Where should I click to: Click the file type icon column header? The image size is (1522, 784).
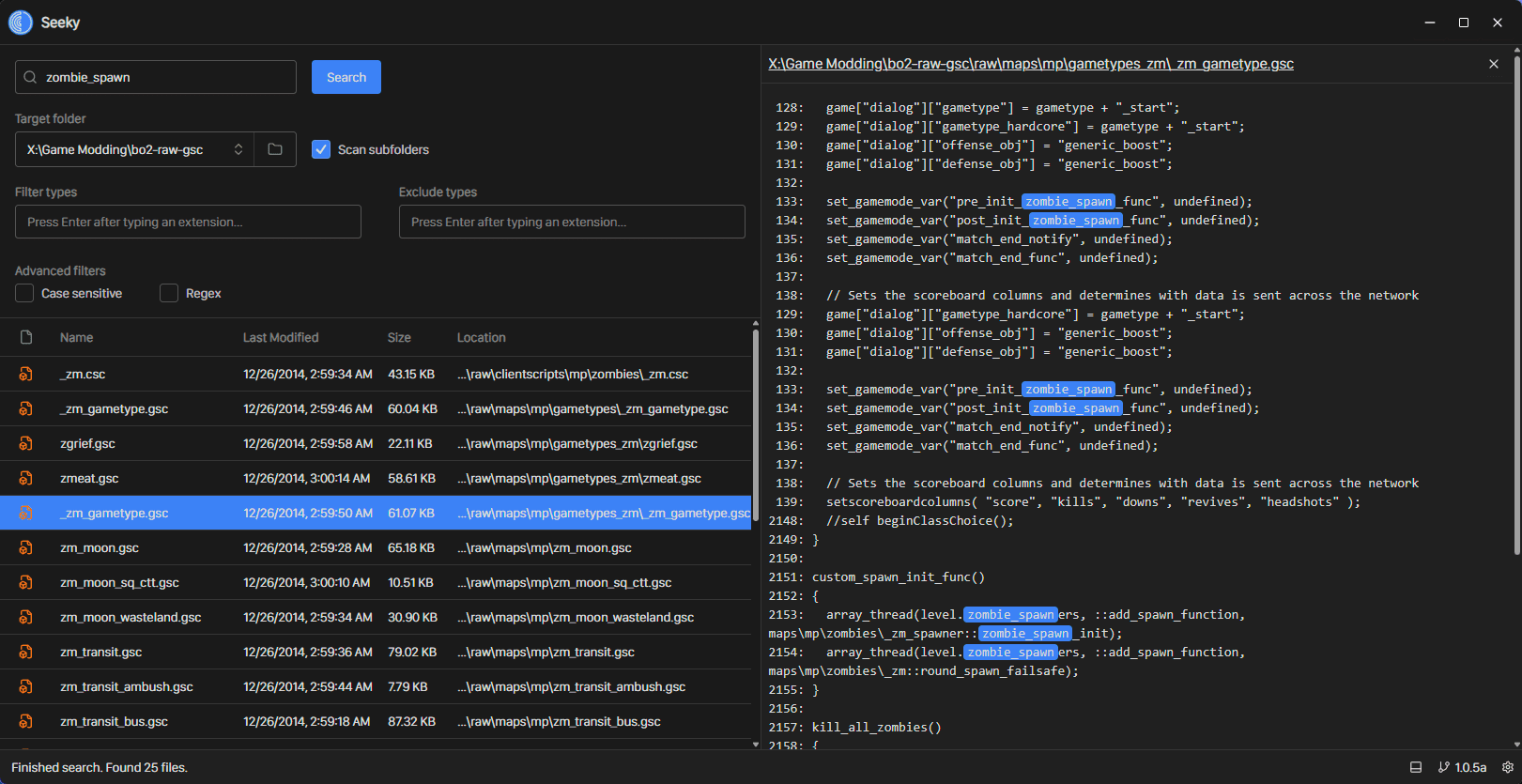click(26, 337)
